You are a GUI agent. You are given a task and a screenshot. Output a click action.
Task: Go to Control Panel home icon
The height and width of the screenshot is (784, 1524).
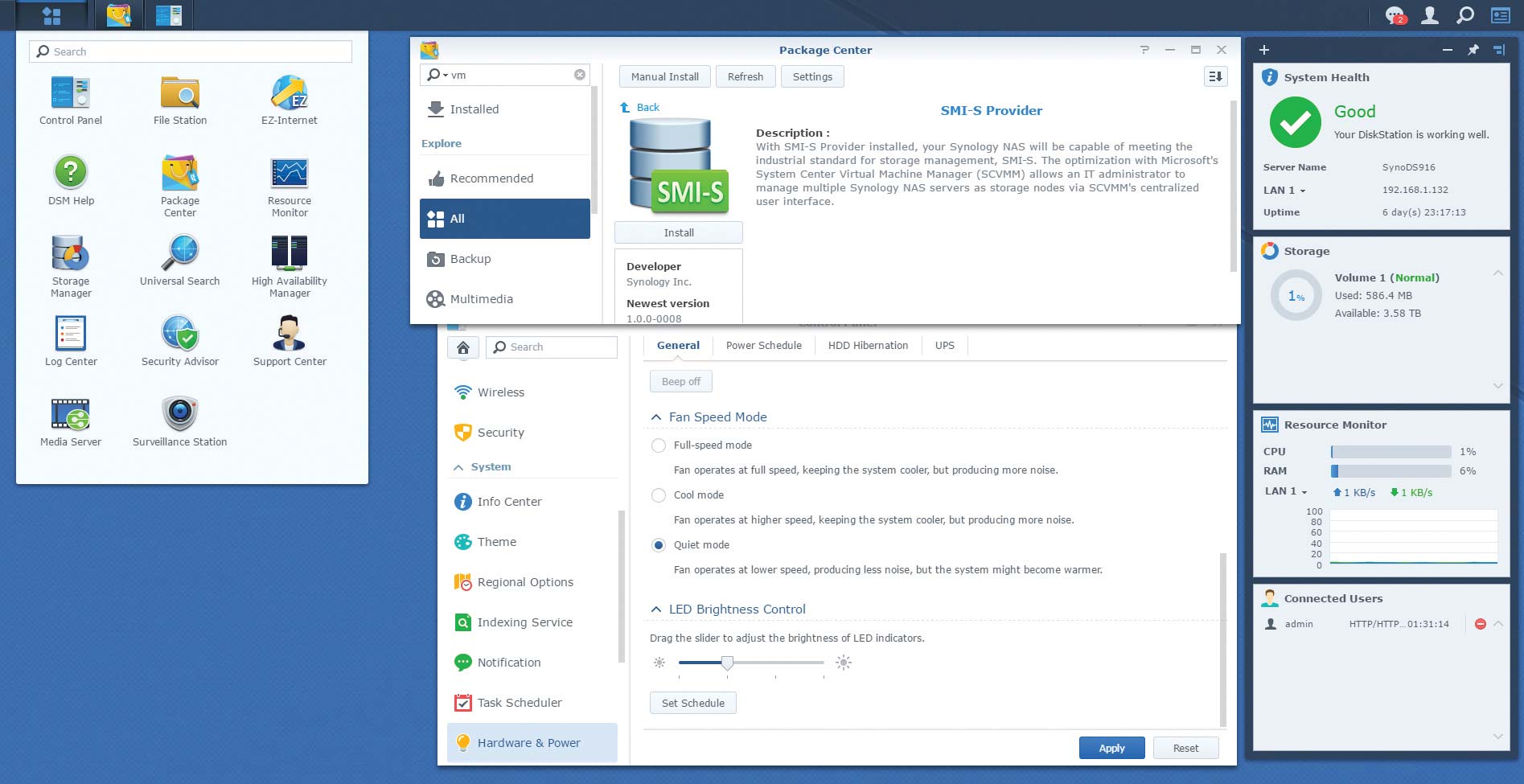(463, 347)
